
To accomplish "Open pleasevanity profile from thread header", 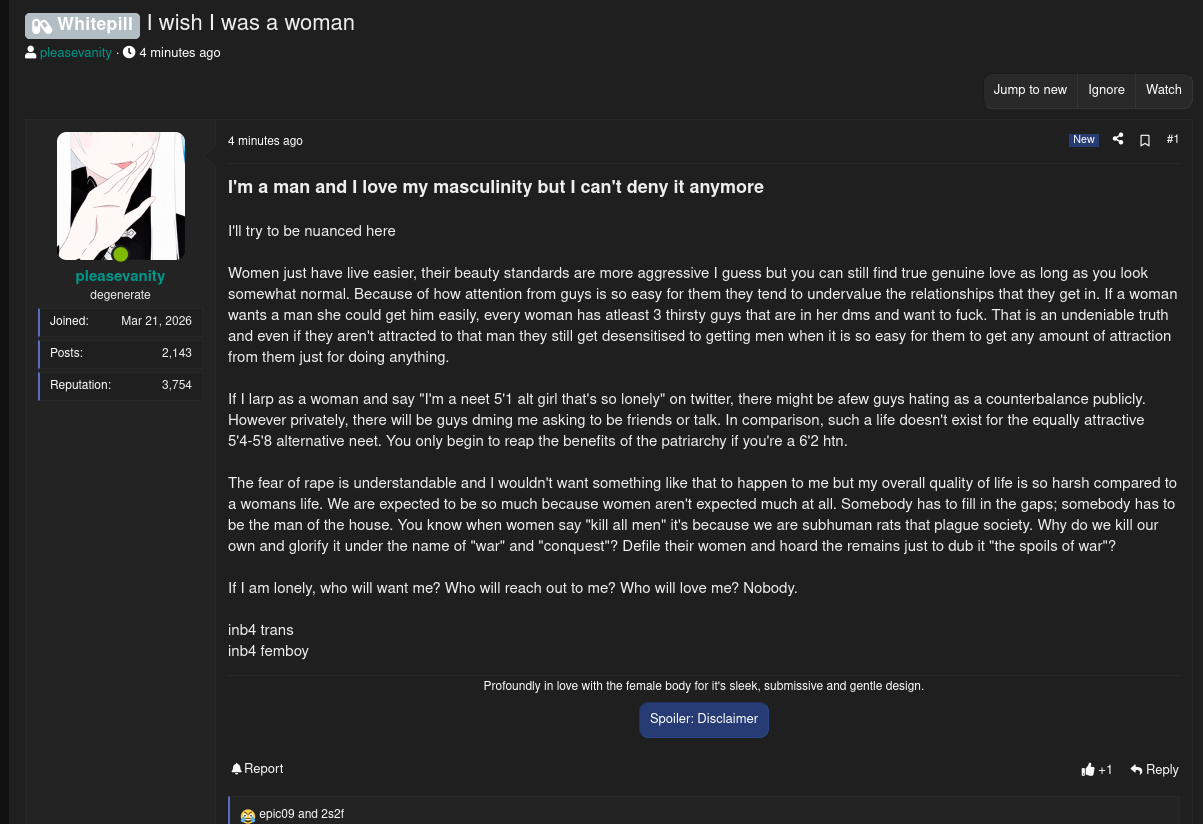I will 76,53.
